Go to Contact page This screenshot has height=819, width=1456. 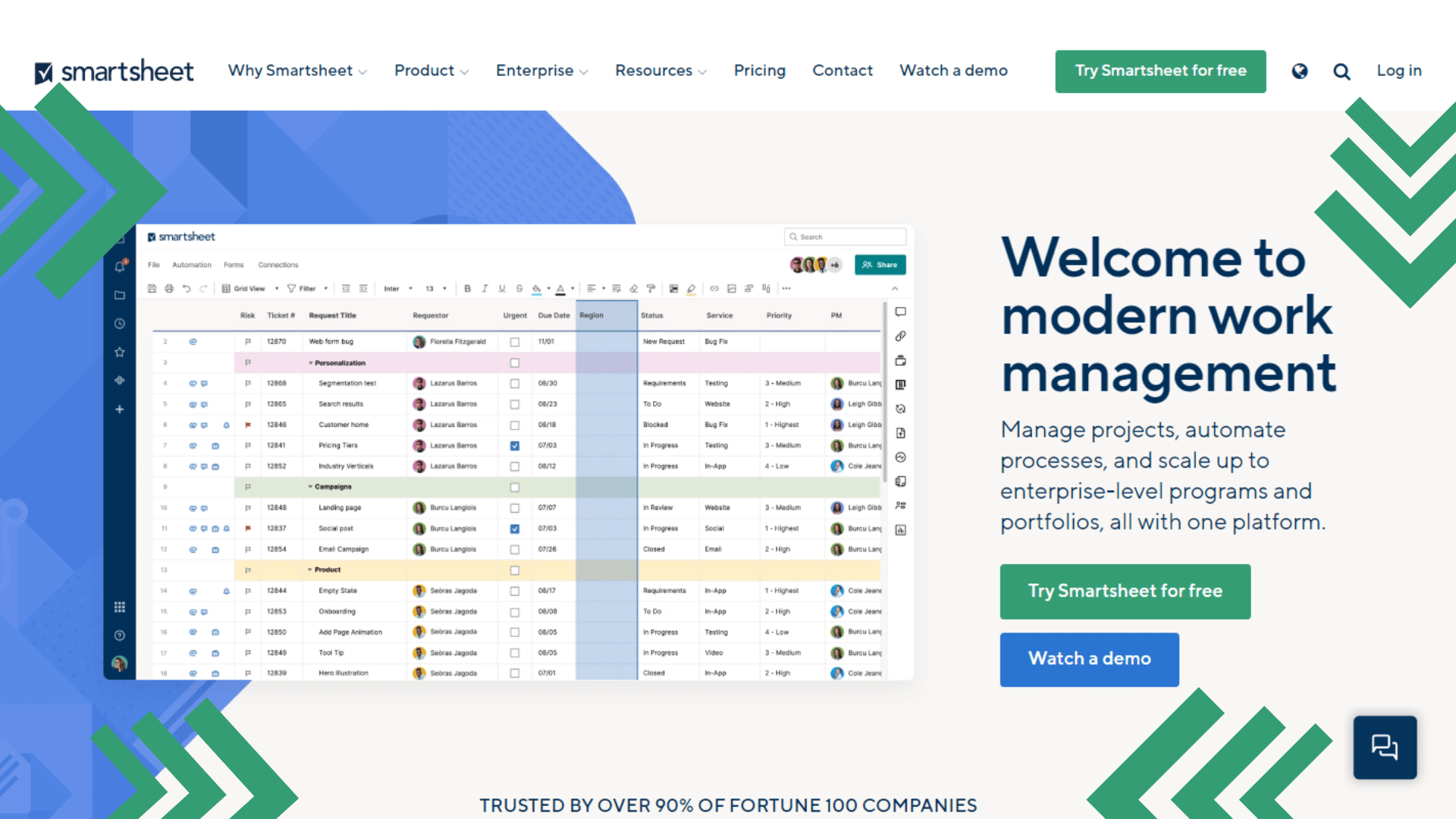[843, 71]
